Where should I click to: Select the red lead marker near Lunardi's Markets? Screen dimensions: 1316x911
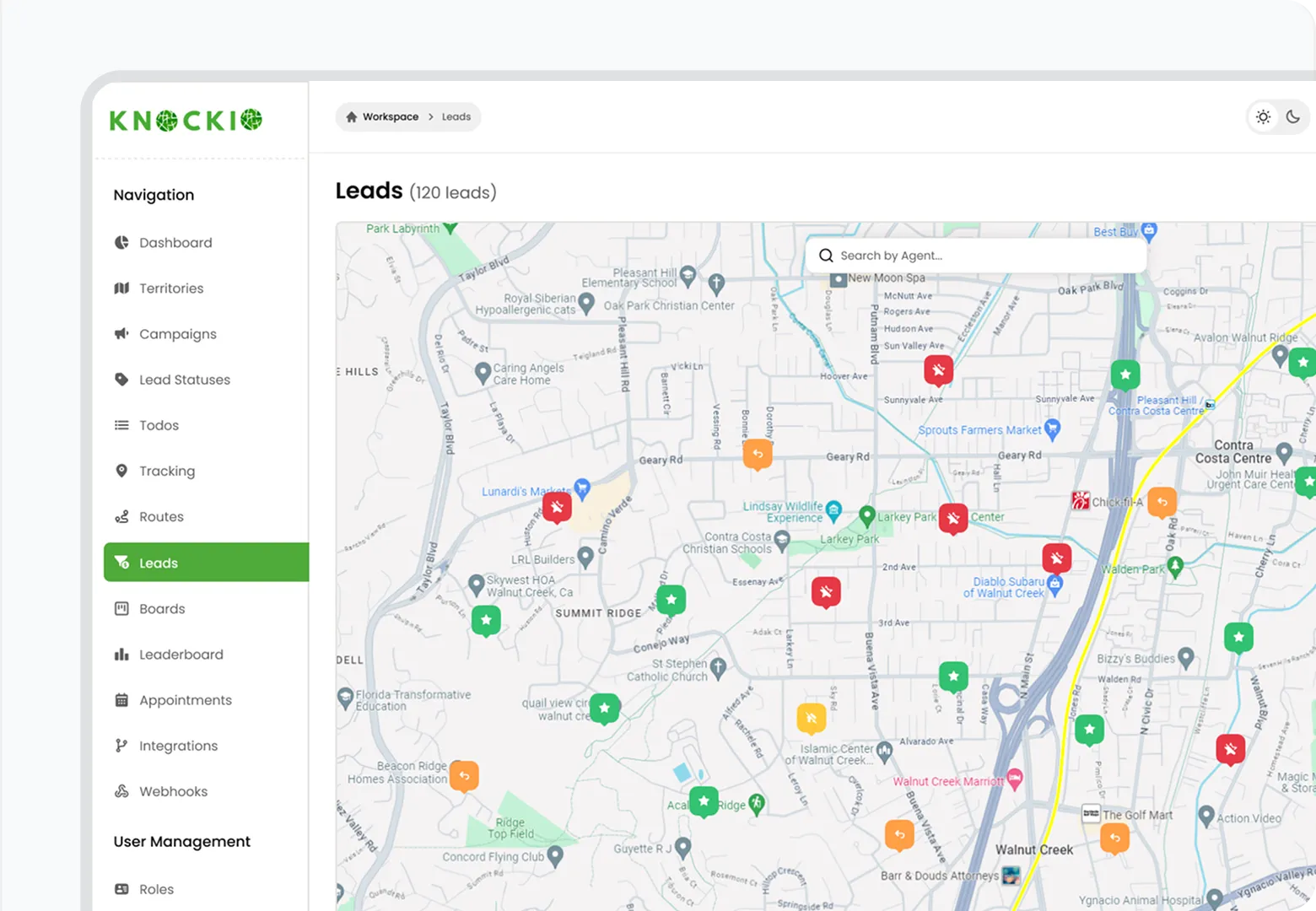point(557,507)
